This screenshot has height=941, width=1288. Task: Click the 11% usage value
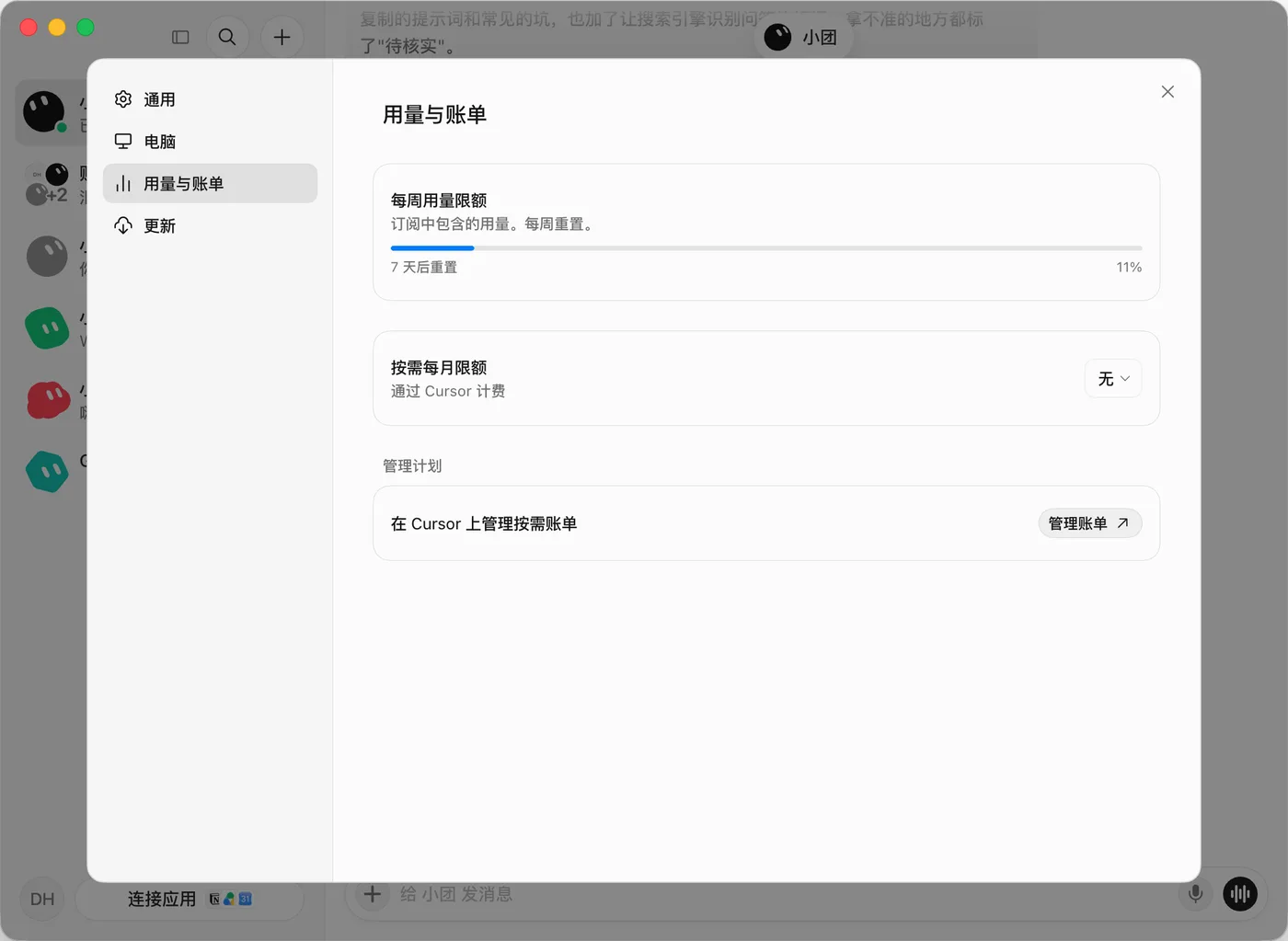[x=1129, y=268]
